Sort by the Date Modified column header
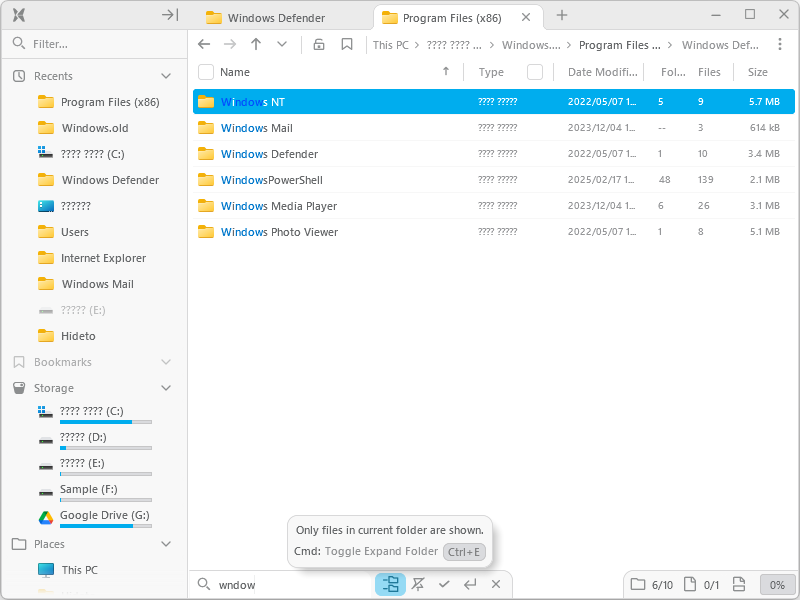 pyautogui.click(x=603, y=72)
